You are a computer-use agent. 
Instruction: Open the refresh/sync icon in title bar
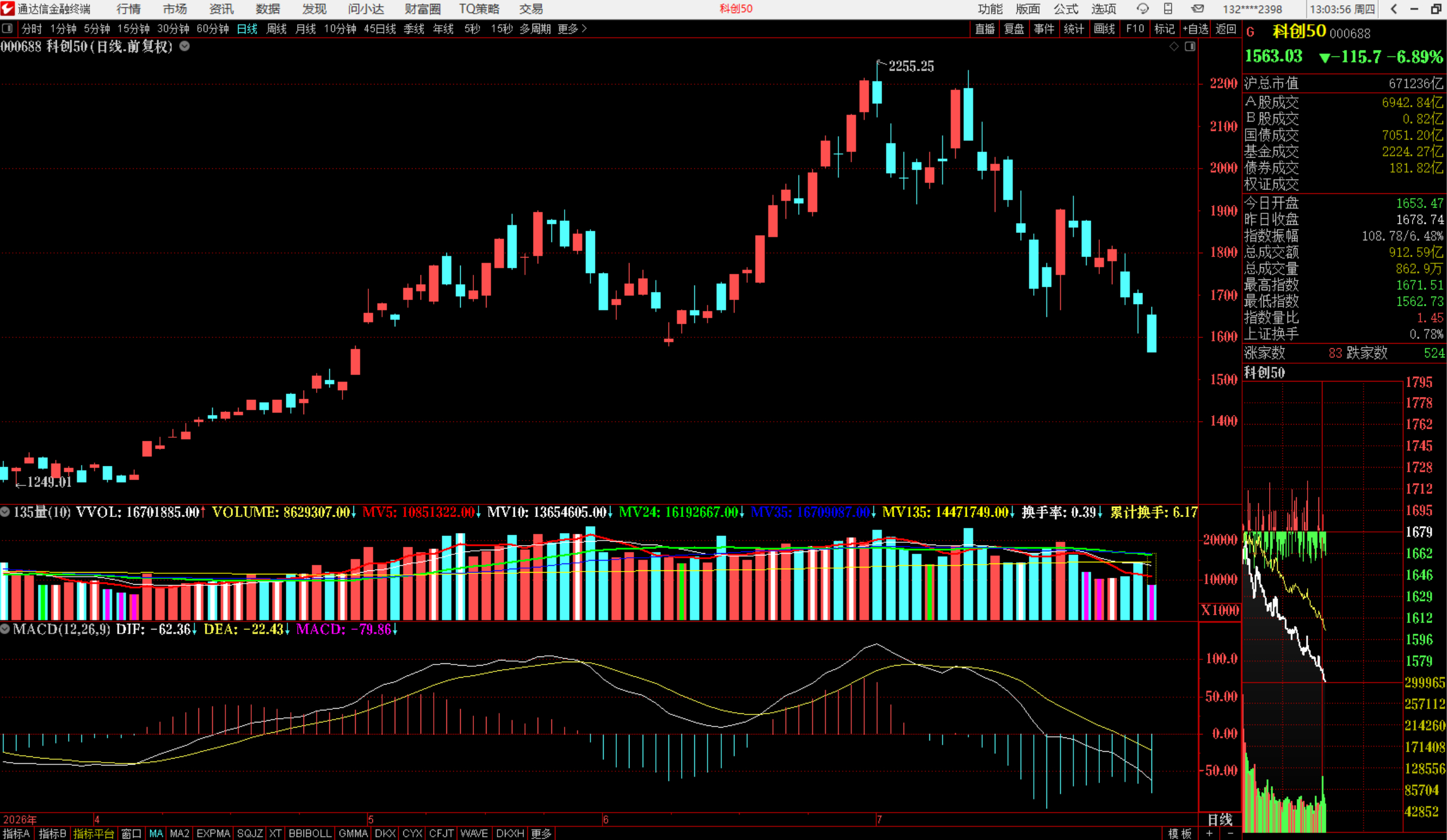[1142, 9]
